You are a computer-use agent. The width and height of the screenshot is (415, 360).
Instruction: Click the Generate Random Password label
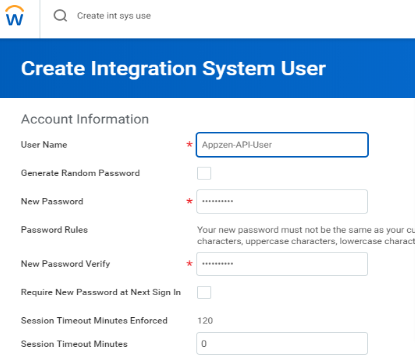point(80,173)
